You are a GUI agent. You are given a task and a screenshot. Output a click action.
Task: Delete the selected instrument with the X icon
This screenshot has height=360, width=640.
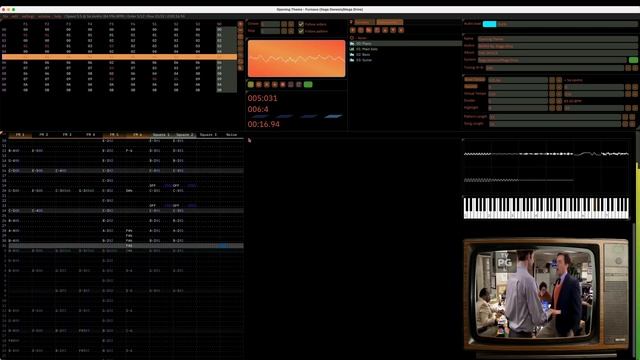point(401,30)
